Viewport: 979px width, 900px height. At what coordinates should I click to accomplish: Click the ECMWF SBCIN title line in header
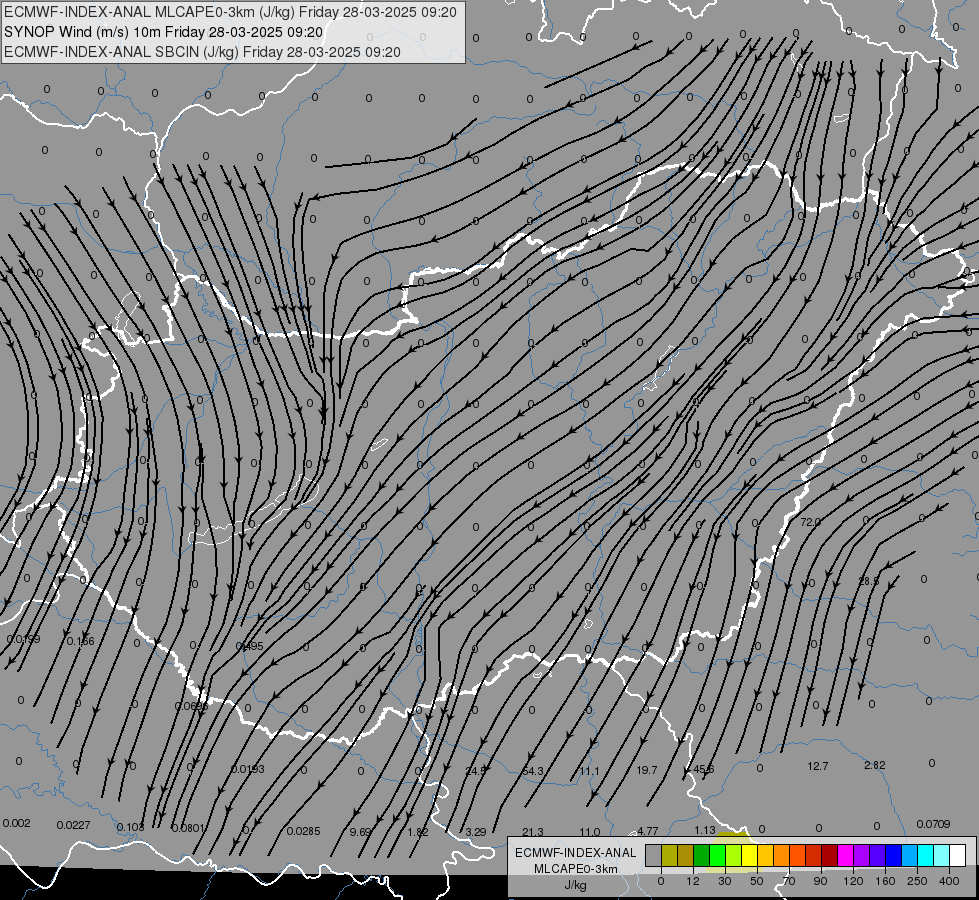pyautogui.click(x=202, y=52)
